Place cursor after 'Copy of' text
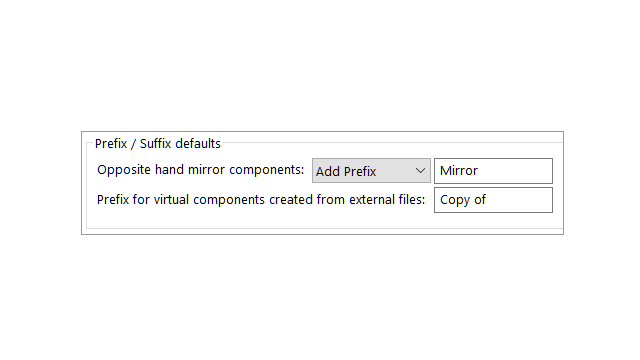 [x=487, y=200]
